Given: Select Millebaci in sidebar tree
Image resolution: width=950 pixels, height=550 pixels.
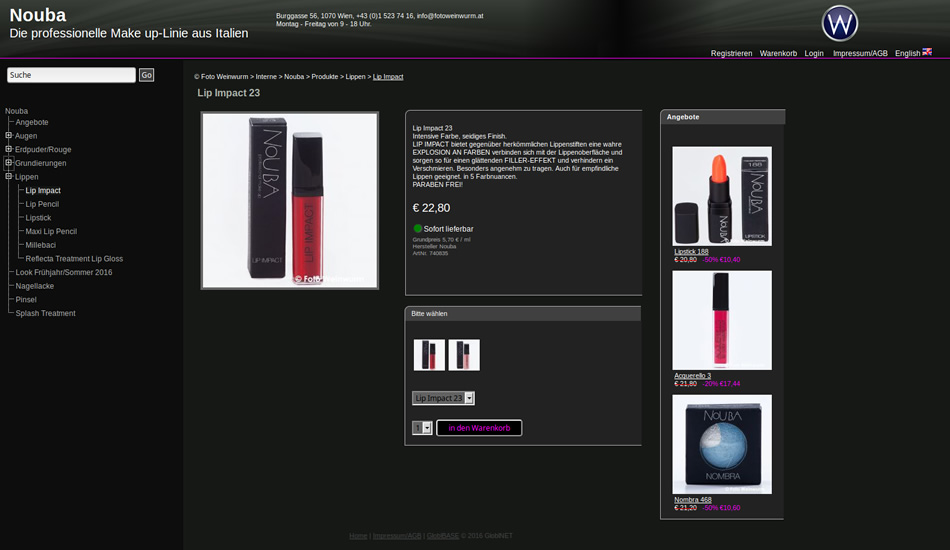Looking at the screenshot, I should point(41,245).
